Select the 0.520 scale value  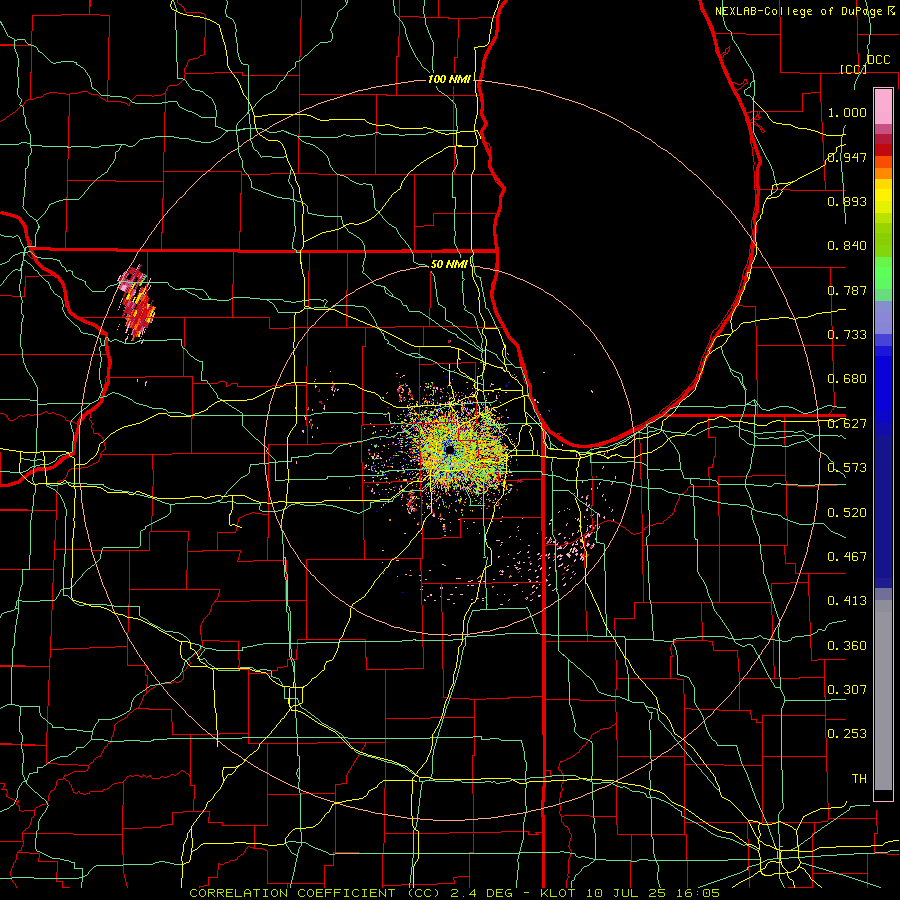(x=847, y=513)
